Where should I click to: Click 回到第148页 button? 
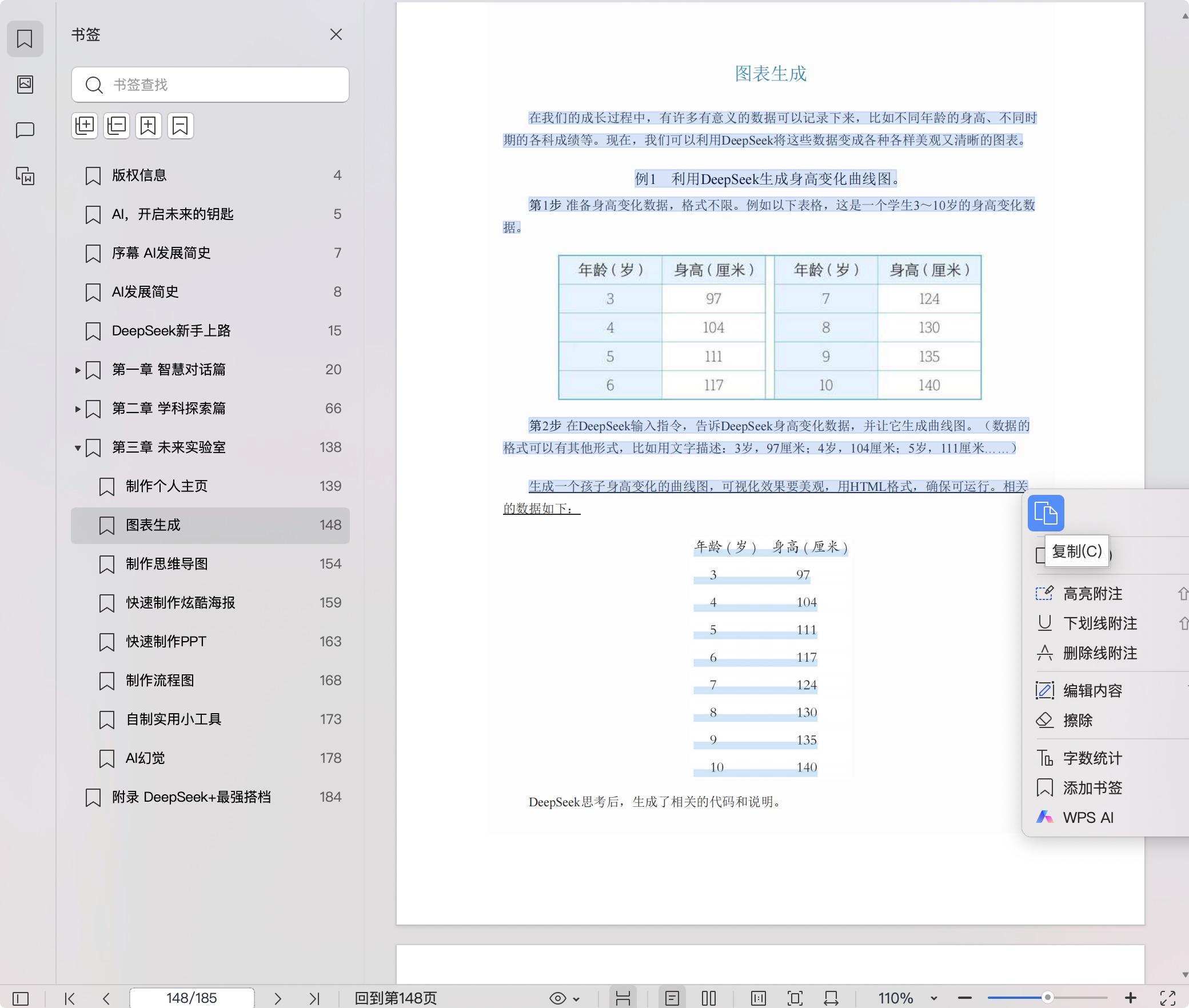tap(396, 998)
